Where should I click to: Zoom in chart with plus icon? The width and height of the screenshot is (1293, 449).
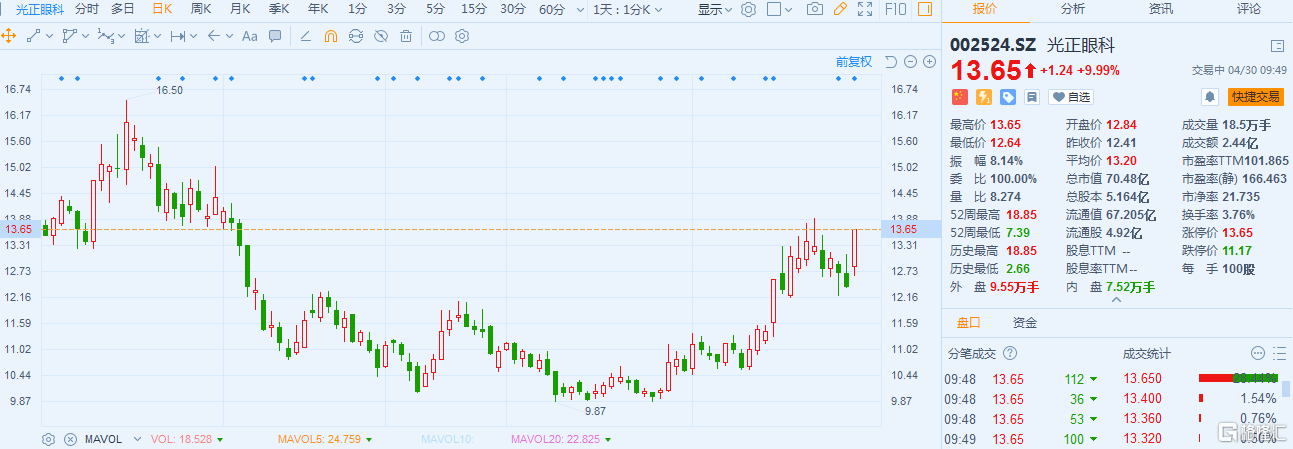pos(930,61)
